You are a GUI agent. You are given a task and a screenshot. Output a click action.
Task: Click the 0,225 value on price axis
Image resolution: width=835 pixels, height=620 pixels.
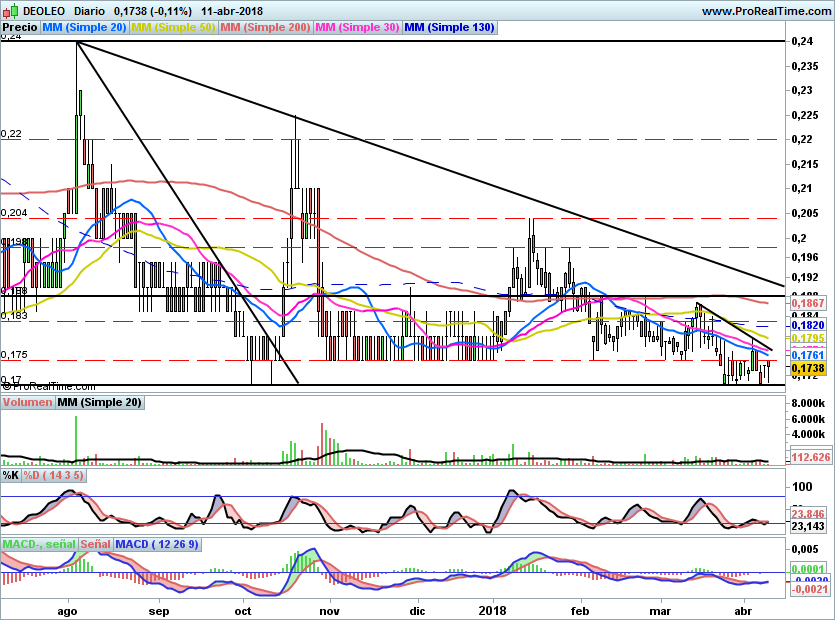click(x=805, y=115)
